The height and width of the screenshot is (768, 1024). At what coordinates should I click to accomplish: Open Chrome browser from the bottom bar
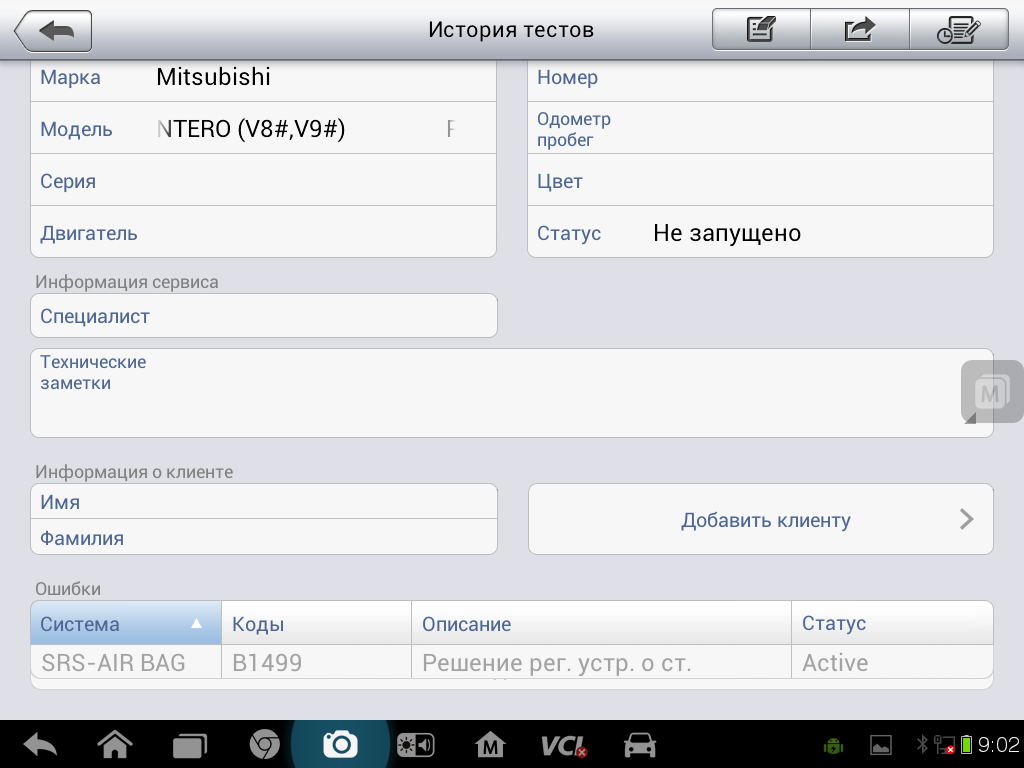pyautogui.click(x=264, y=745)
